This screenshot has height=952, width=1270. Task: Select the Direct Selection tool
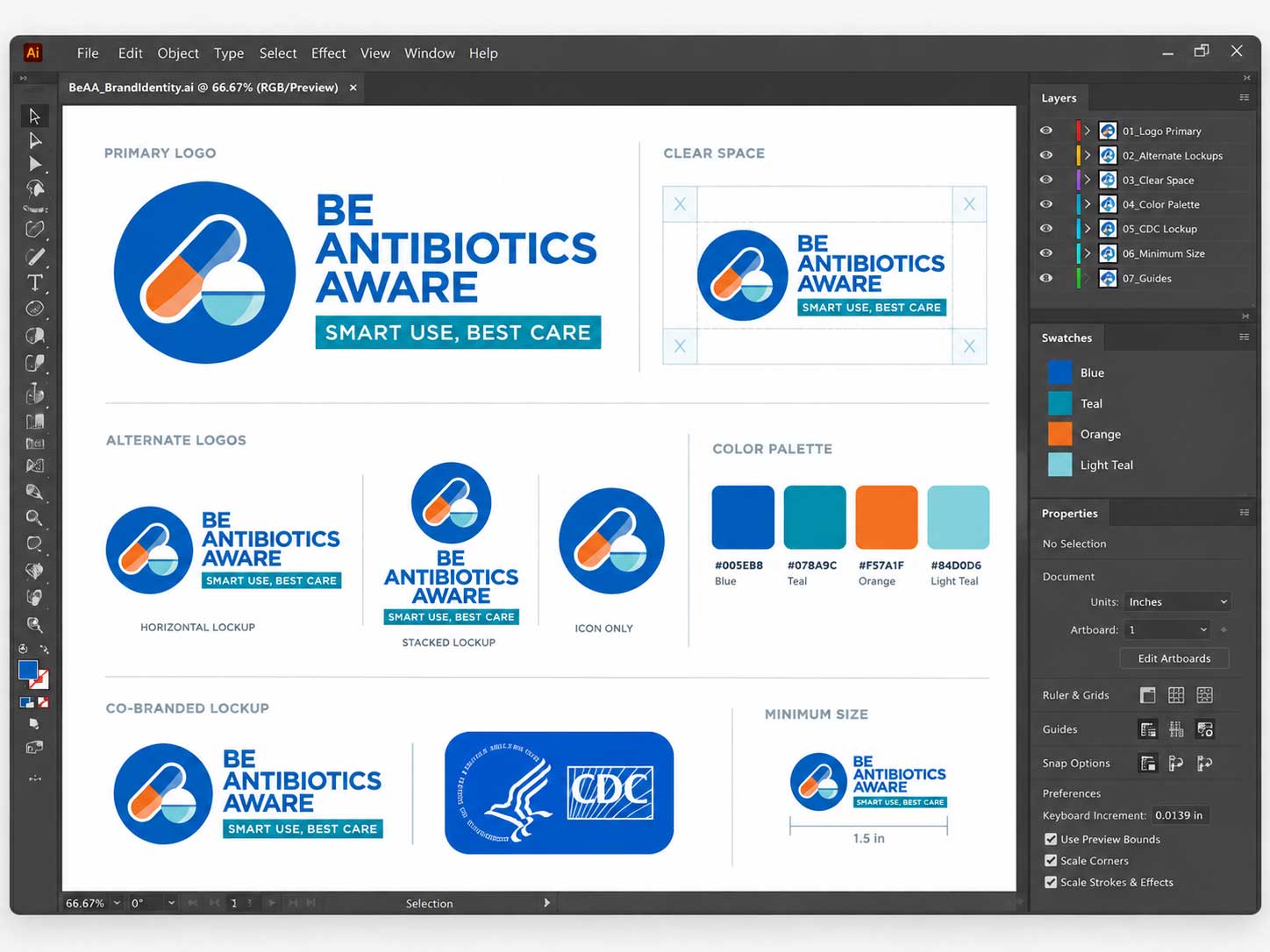click(34, 140)
